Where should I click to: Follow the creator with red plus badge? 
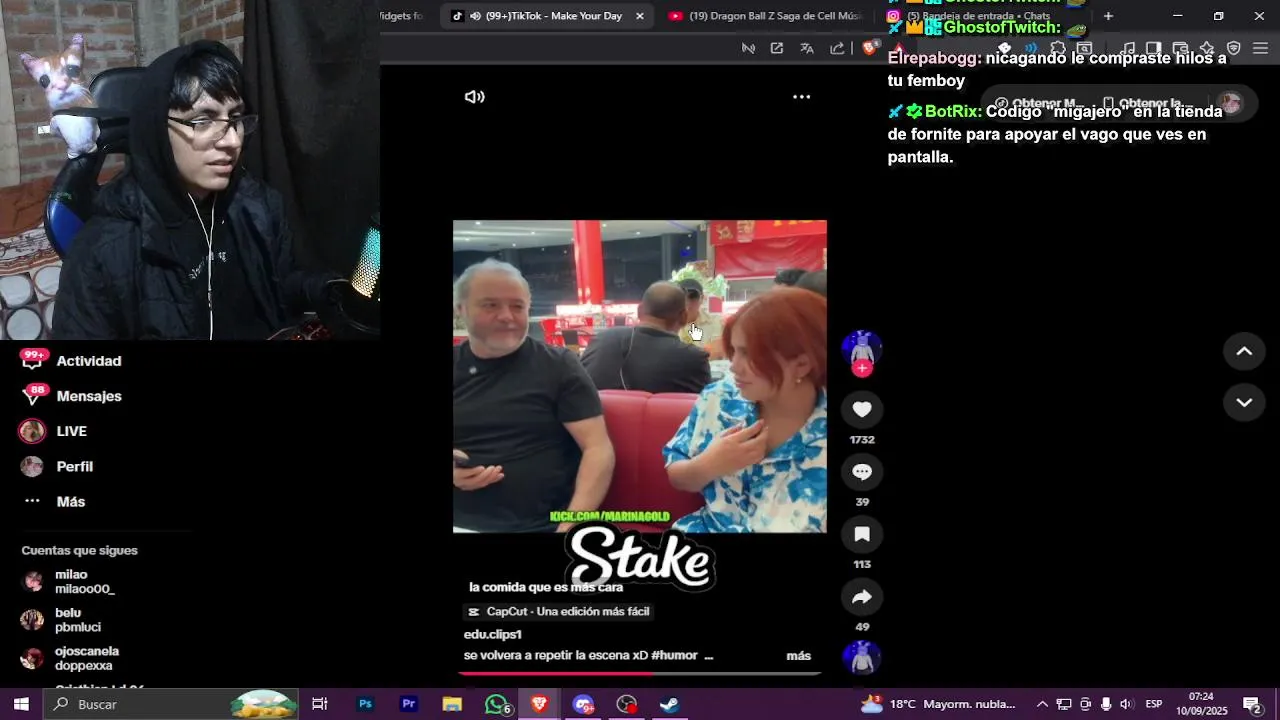click(862, 369)
